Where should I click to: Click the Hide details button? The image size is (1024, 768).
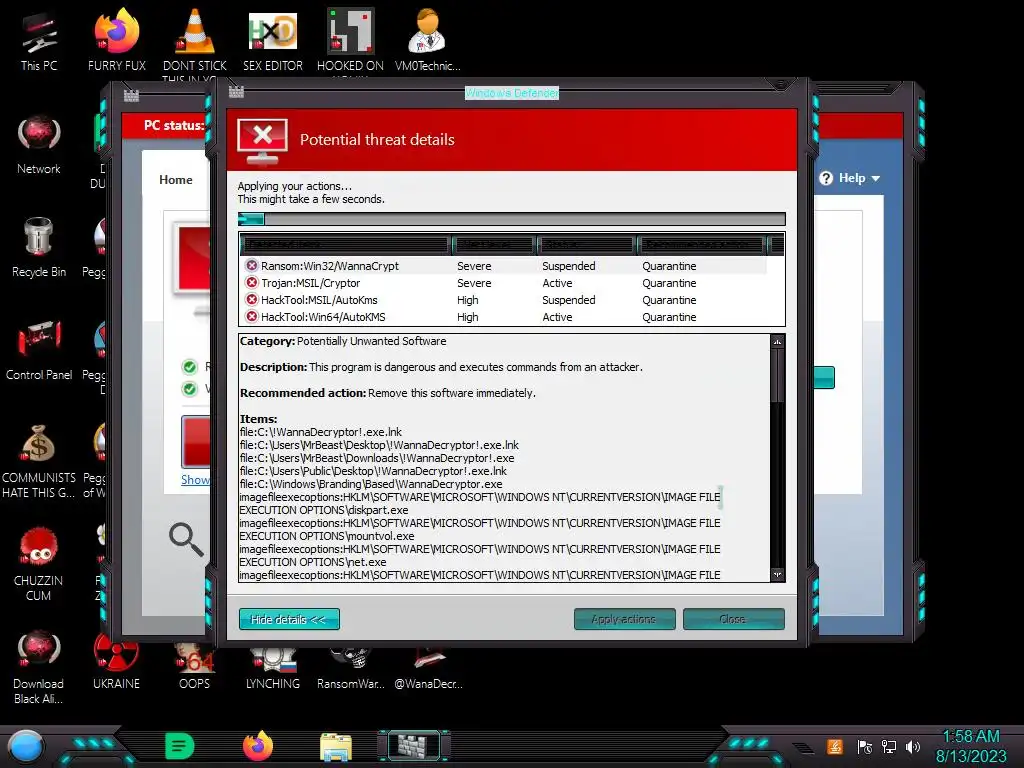pyautogui.click(x=289, y=619)
